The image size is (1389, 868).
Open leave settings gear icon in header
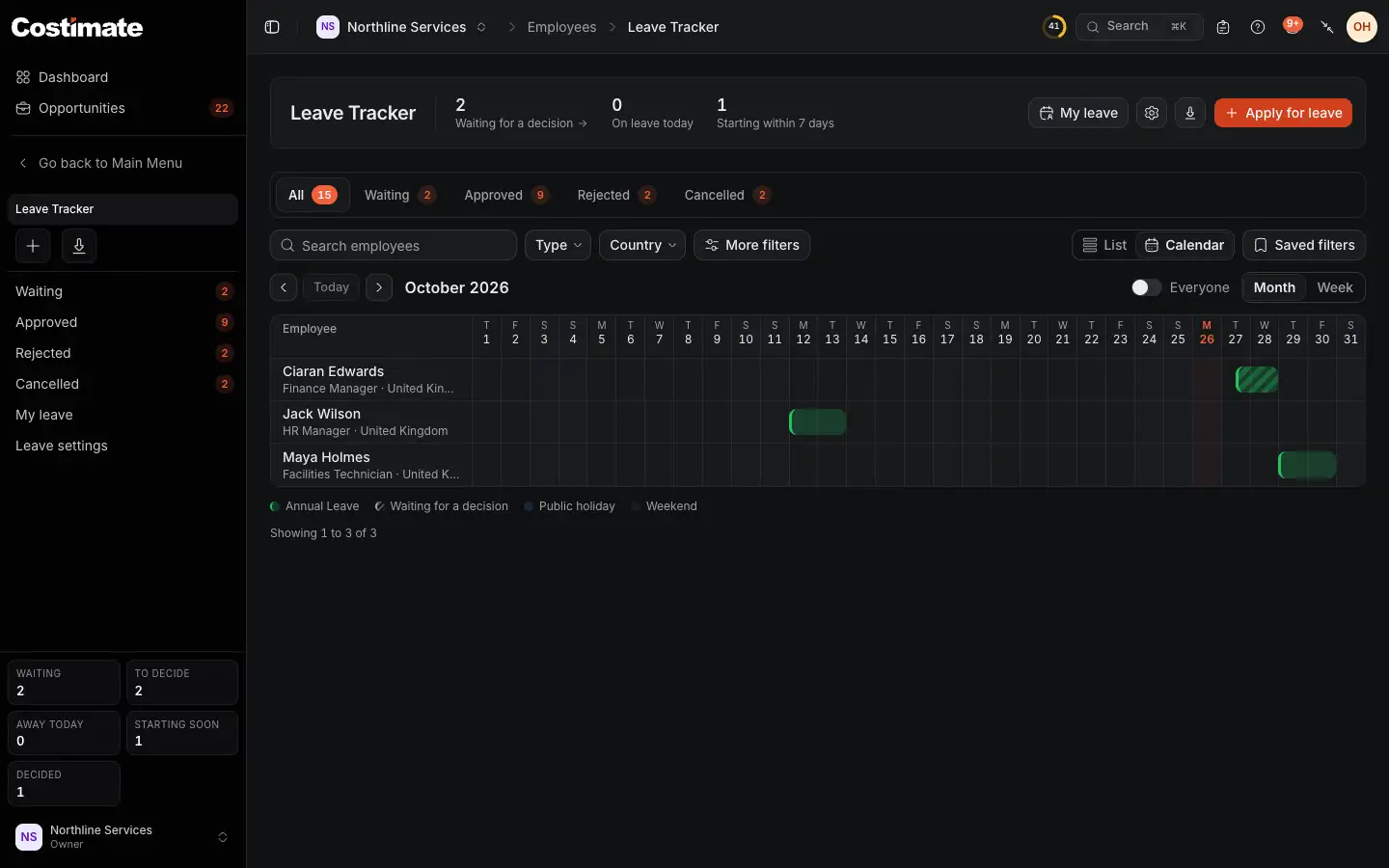[x=1152, y=113]
